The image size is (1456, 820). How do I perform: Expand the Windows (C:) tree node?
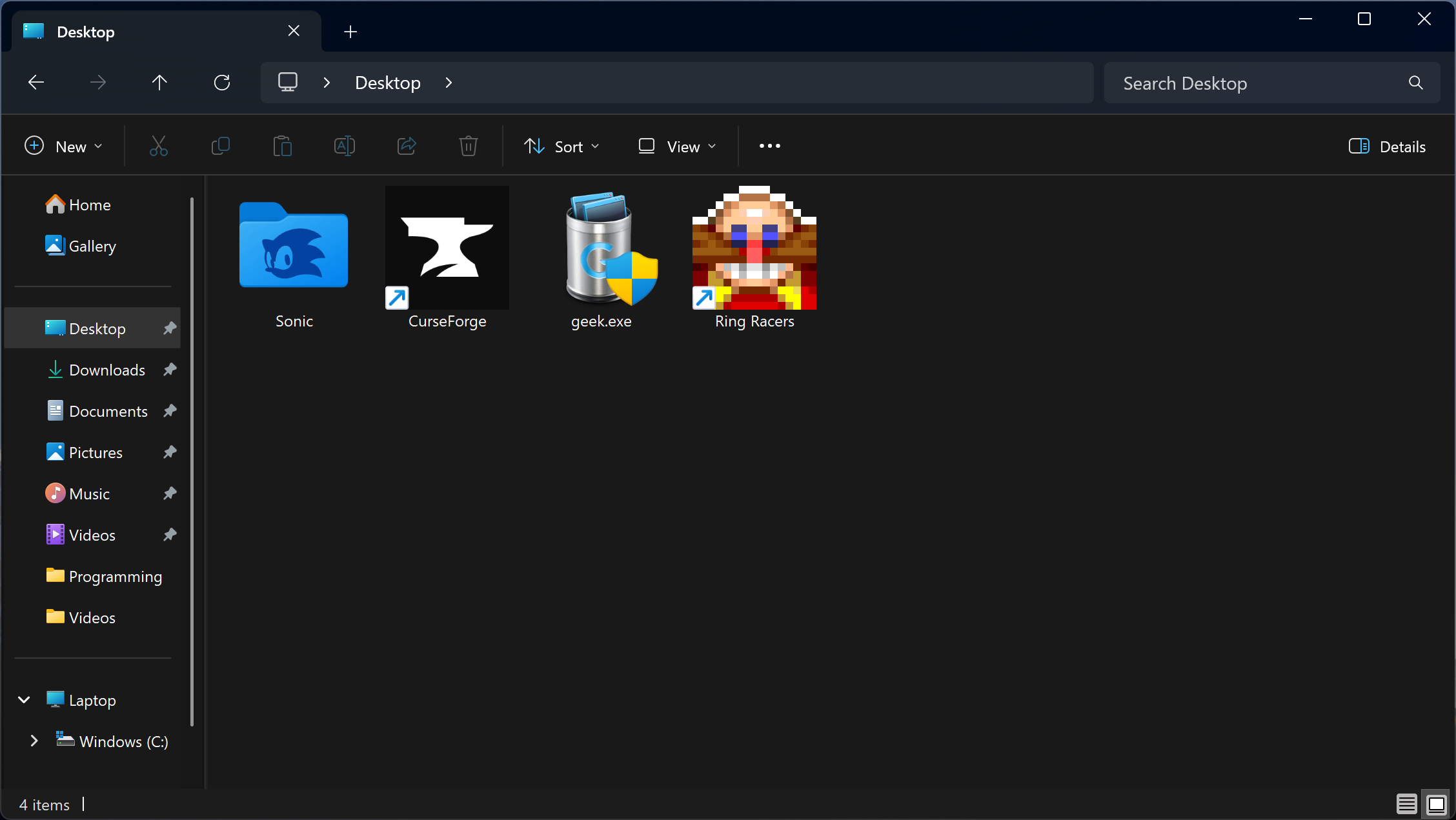tap(34, 741)
